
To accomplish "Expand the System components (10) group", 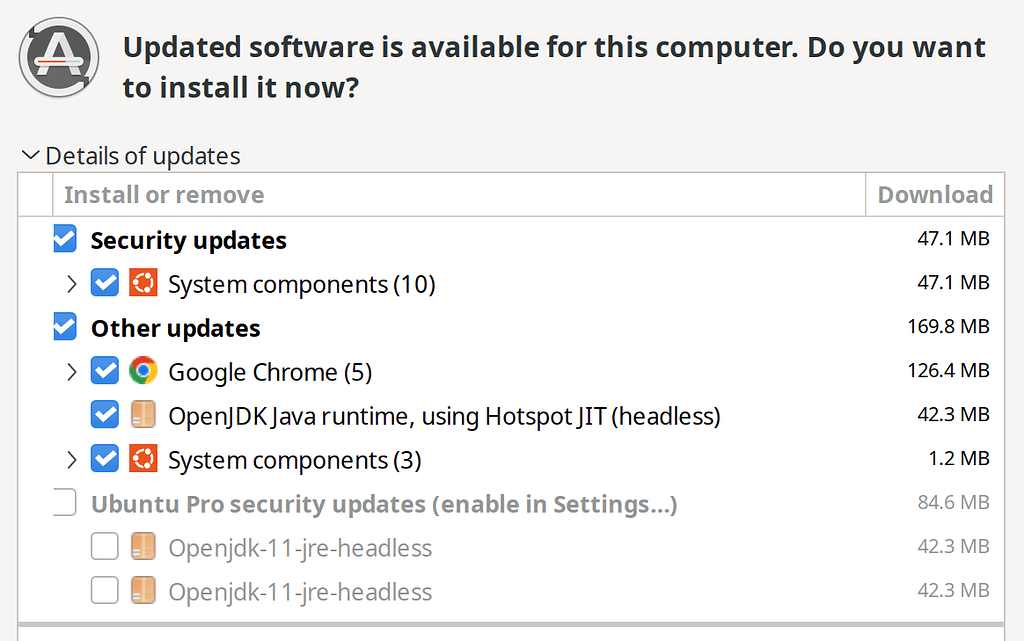I will click(x=71, y=284).
